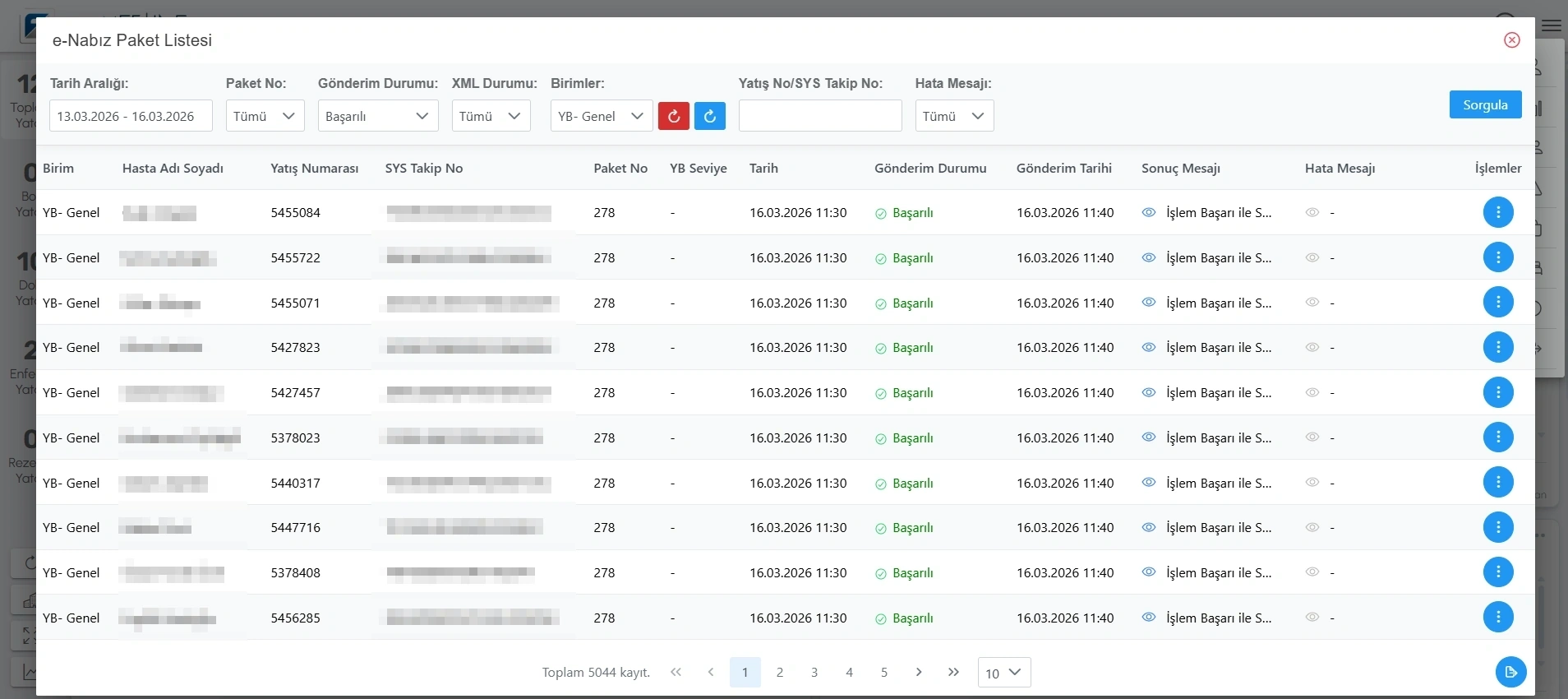This screenshot has width=1568, height=699.
Task: Switch to page 5 of results
Action: coord(884,672)
